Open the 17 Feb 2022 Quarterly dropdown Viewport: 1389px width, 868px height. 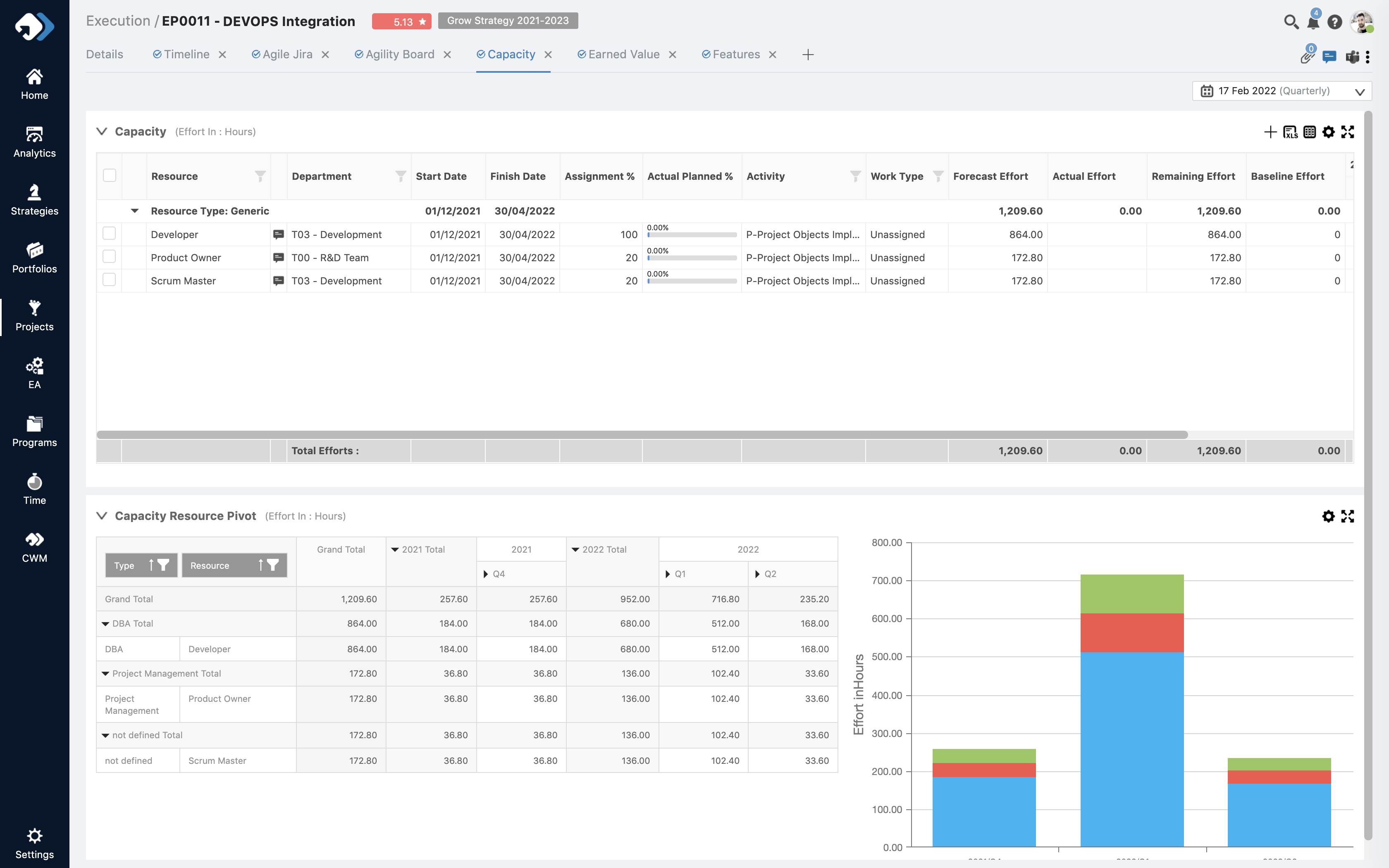tap(1282, 91)
